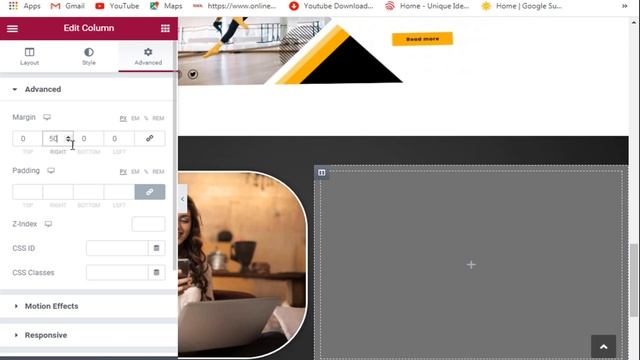
Task: Open dynamic tags for CSS Classes
Action: point(156,273)
